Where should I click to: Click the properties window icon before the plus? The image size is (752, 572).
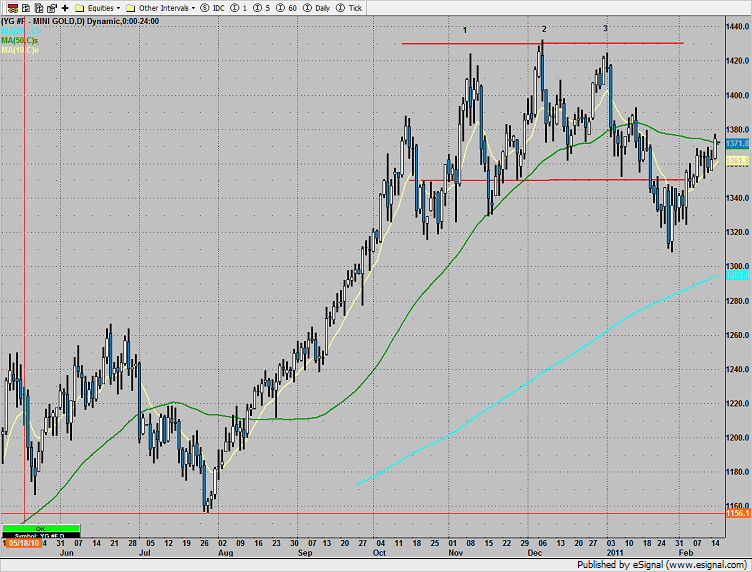click(52, 8)
